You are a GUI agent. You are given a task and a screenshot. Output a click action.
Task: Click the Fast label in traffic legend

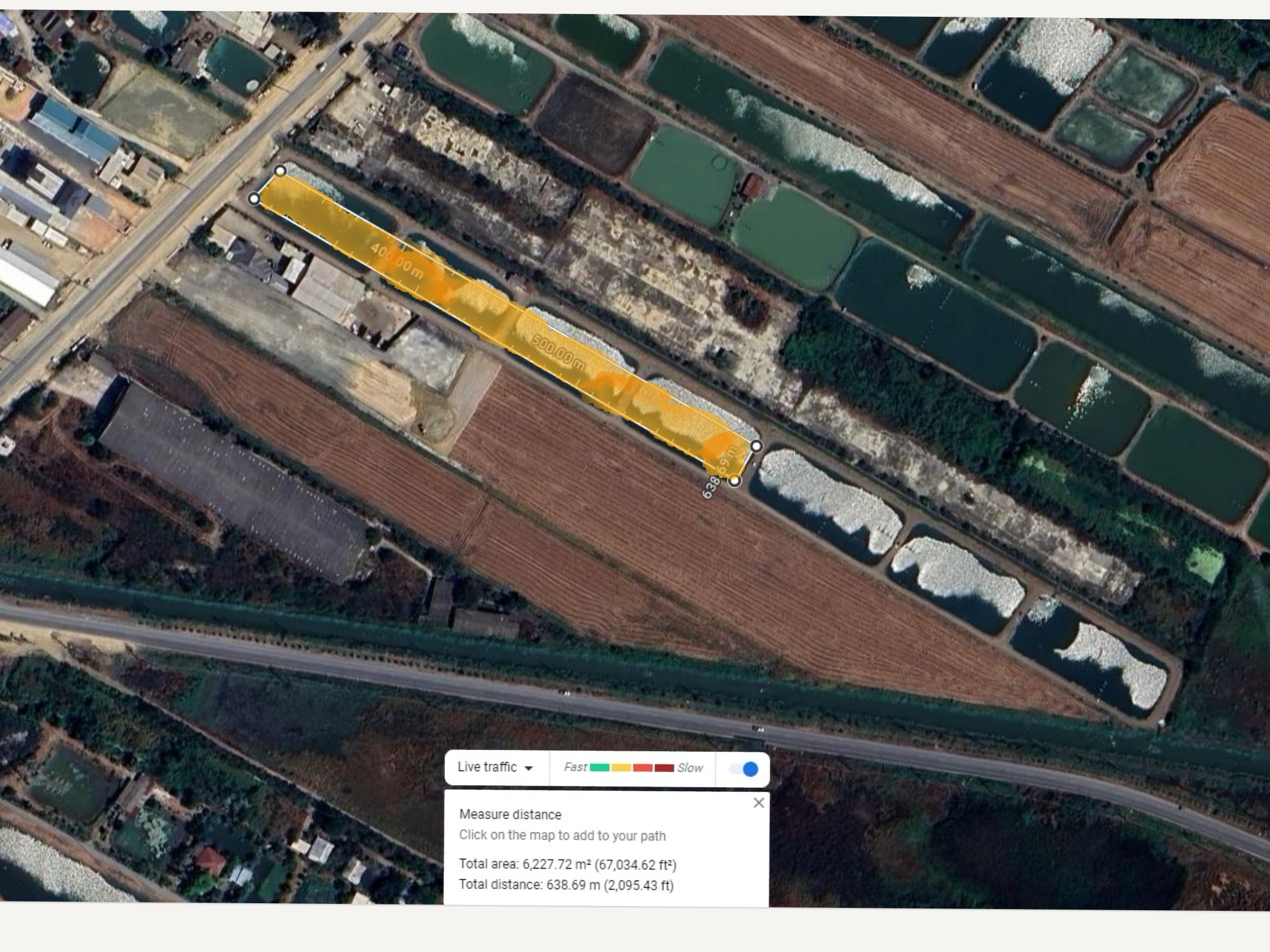[x=575, y=767]
